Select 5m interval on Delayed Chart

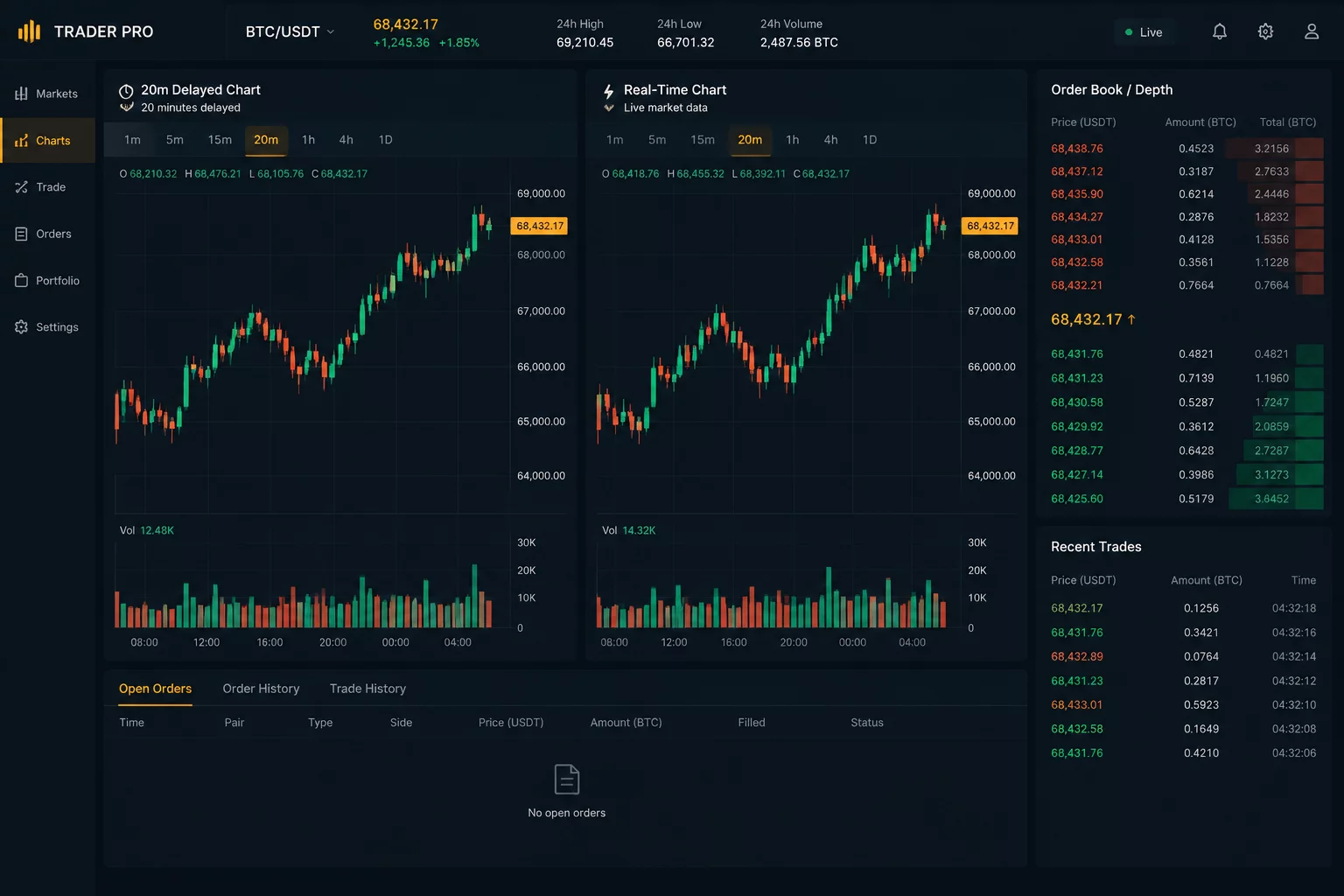point(175,140)
